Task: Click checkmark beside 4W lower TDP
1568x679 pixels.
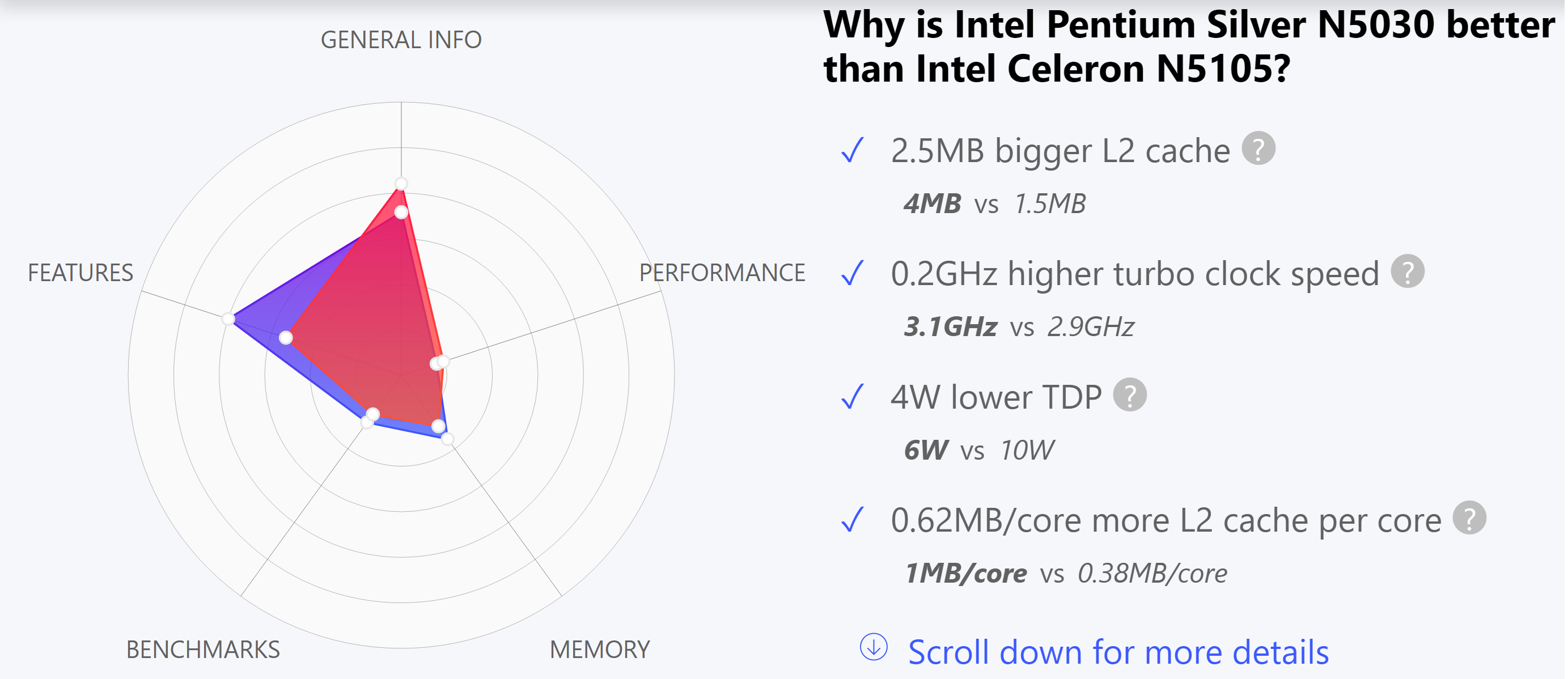Action: coord(853,397)
